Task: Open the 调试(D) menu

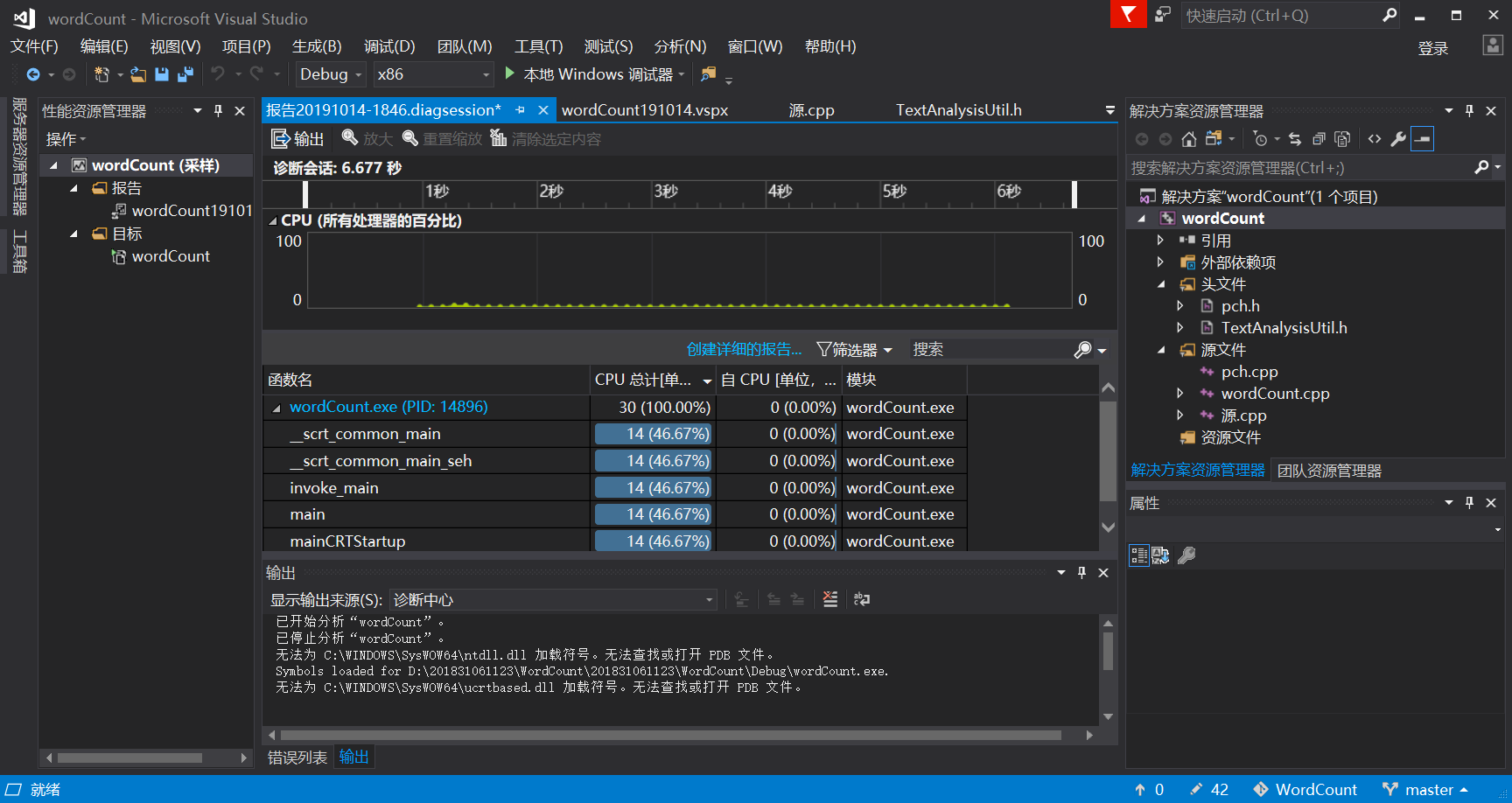Action: coord(389,46)
